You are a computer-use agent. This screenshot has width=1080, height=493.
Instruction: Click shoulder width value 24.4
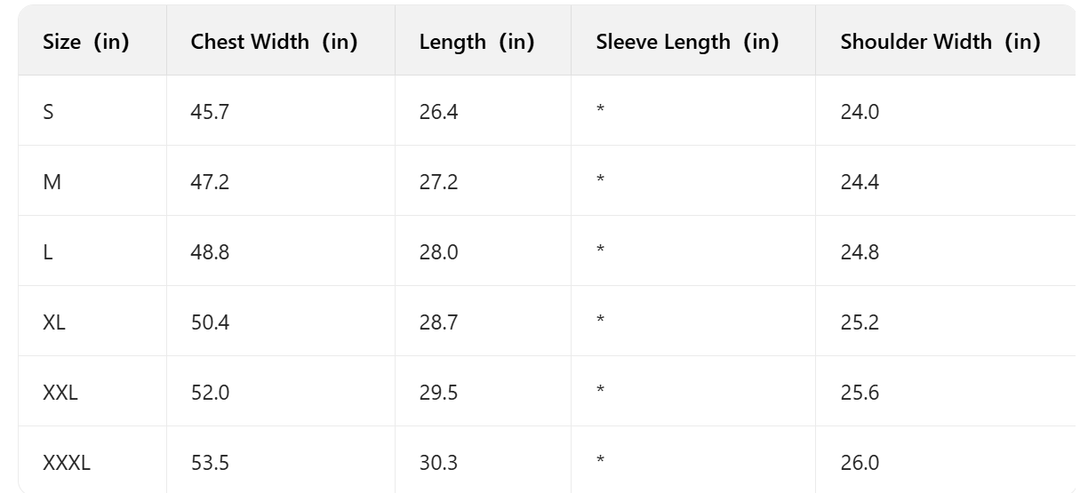click(859, 182)
